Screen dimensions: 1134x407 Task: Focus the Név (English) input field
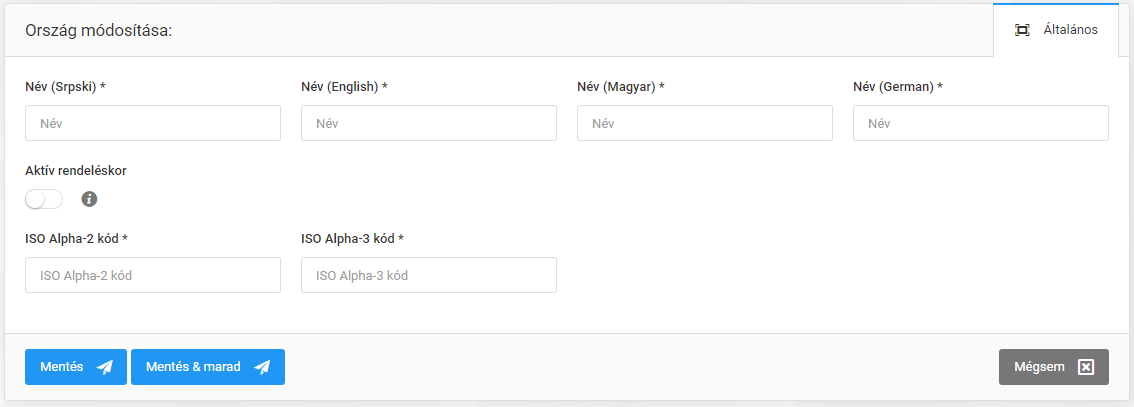429,123
